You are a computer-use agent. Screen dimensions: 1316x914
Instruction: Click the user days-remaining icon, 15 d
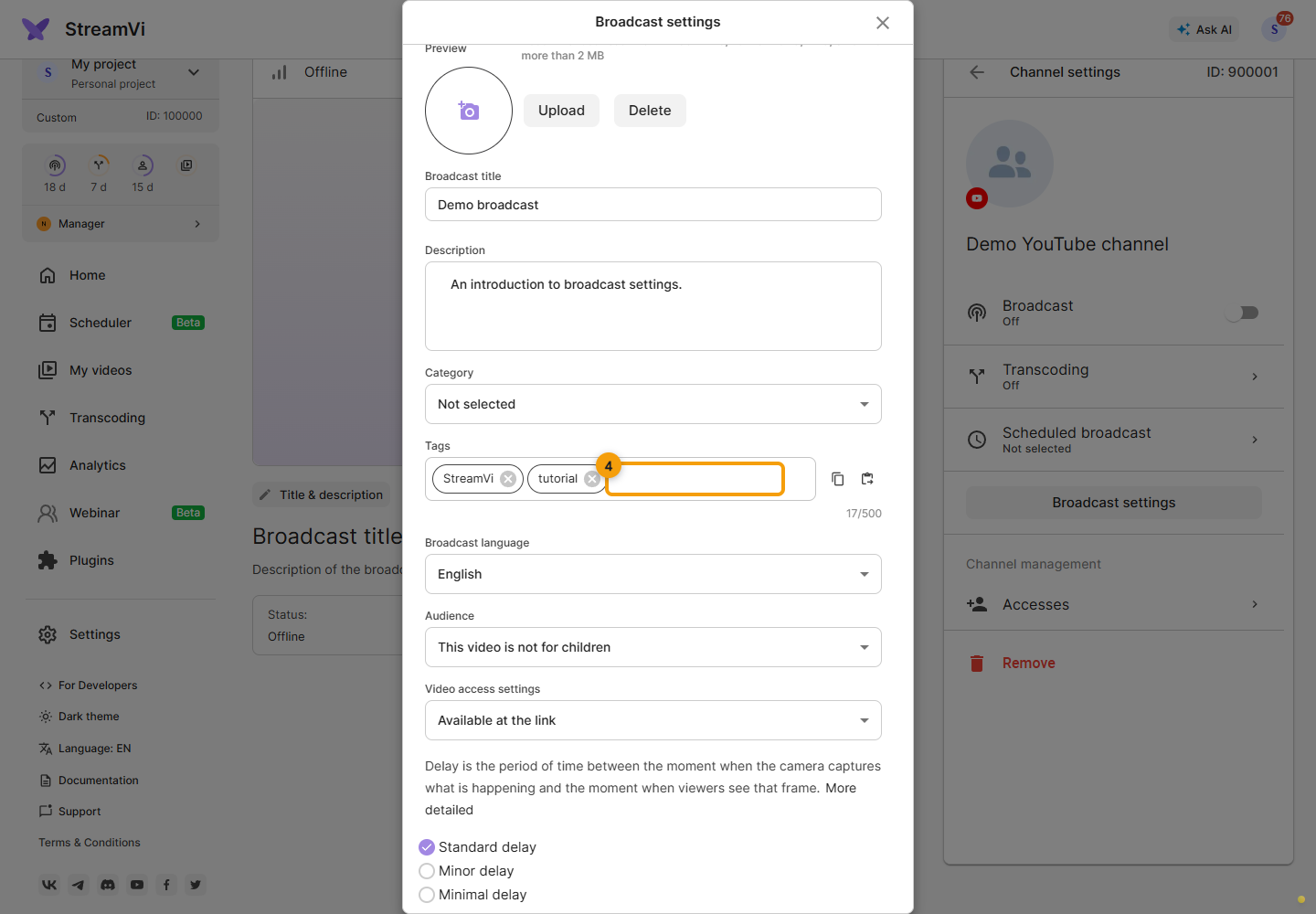(143, 165)
